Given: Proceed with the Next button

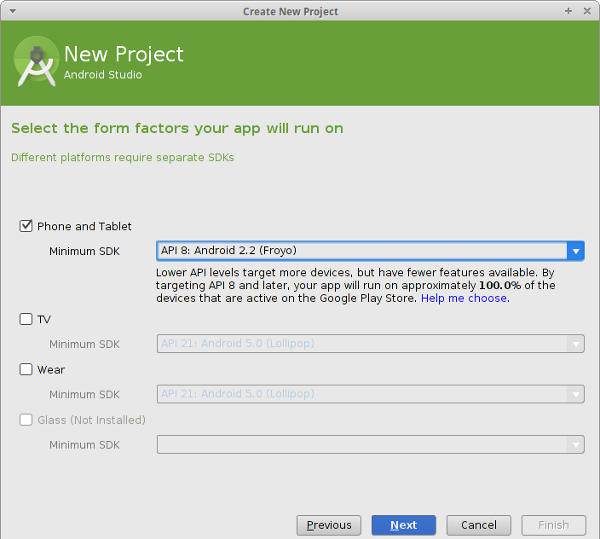Looking at the screenshot, I should [x=404, y=525].
